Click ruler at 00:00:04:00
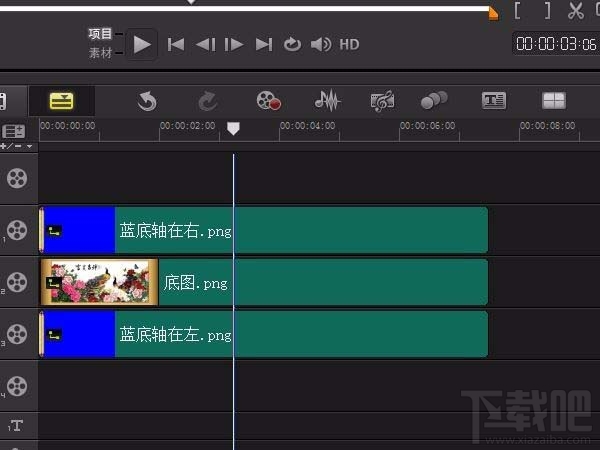Image resolution: width=600 pixels, height=450 pixels. point(308,126)
